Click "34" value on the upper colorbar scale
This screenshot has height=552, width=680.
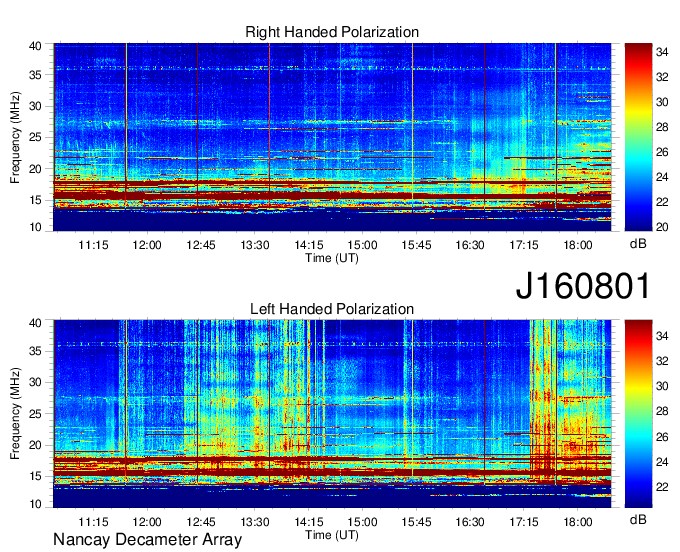click(662, 52)
